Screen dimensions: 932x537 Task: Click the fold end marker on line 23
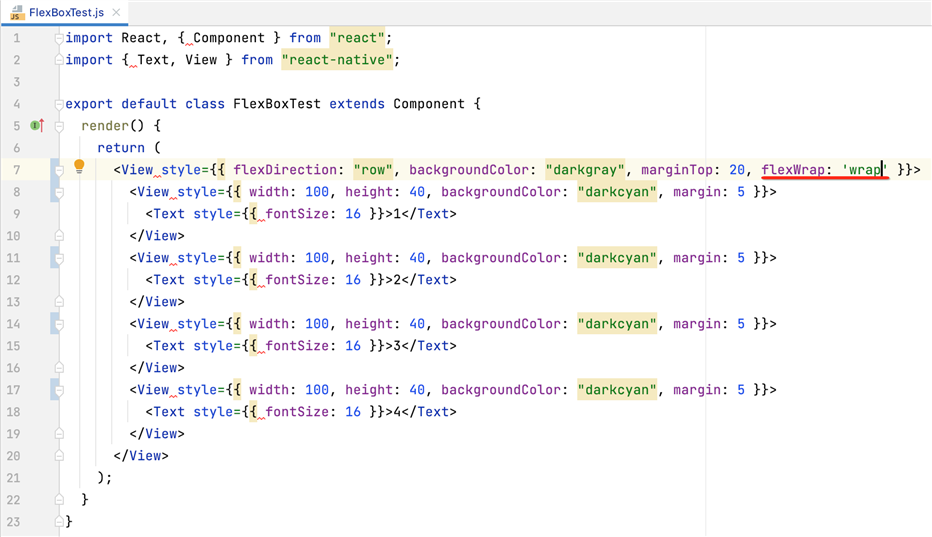60,521
